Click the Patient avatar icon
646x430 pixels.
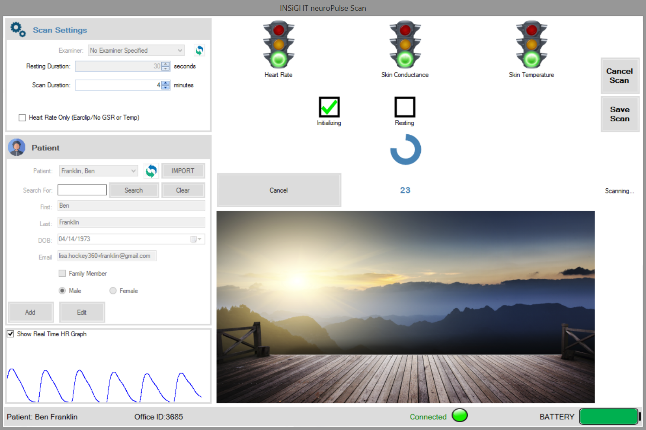click(x=17, y=147)
